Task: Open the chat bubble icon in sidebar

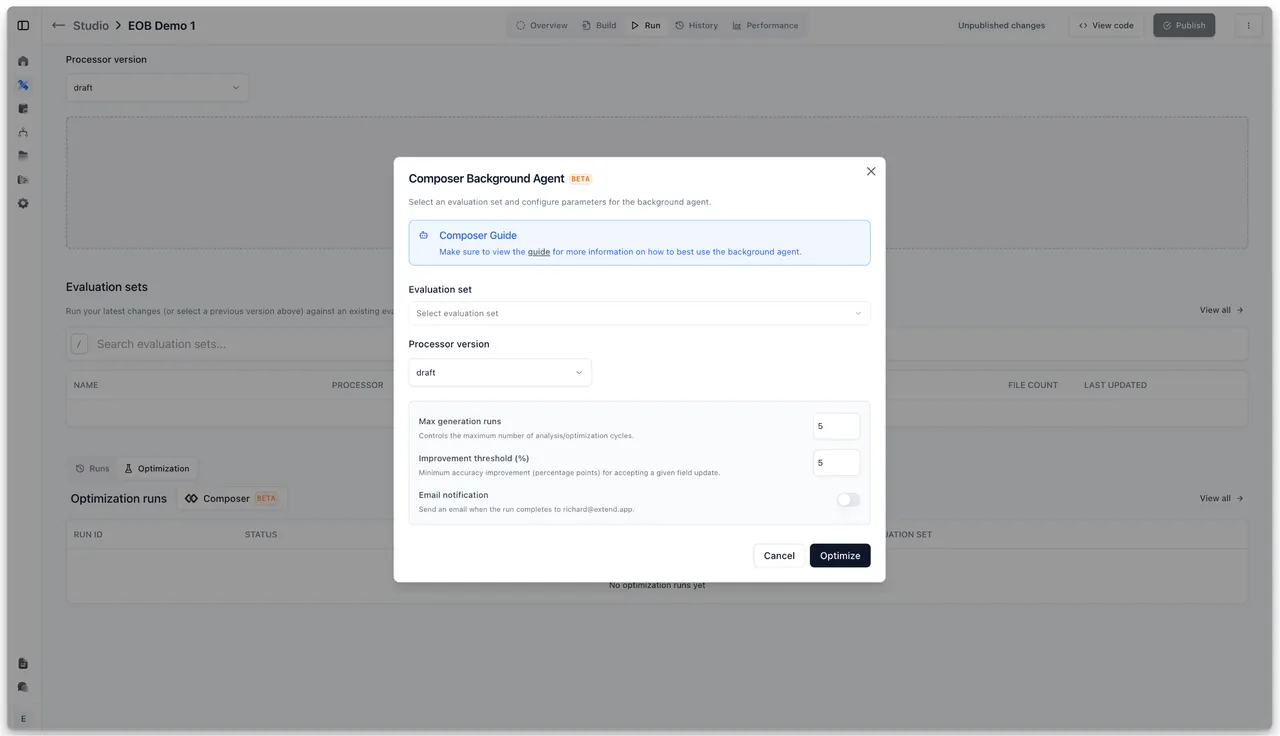Action: click(x=23, y=687)
